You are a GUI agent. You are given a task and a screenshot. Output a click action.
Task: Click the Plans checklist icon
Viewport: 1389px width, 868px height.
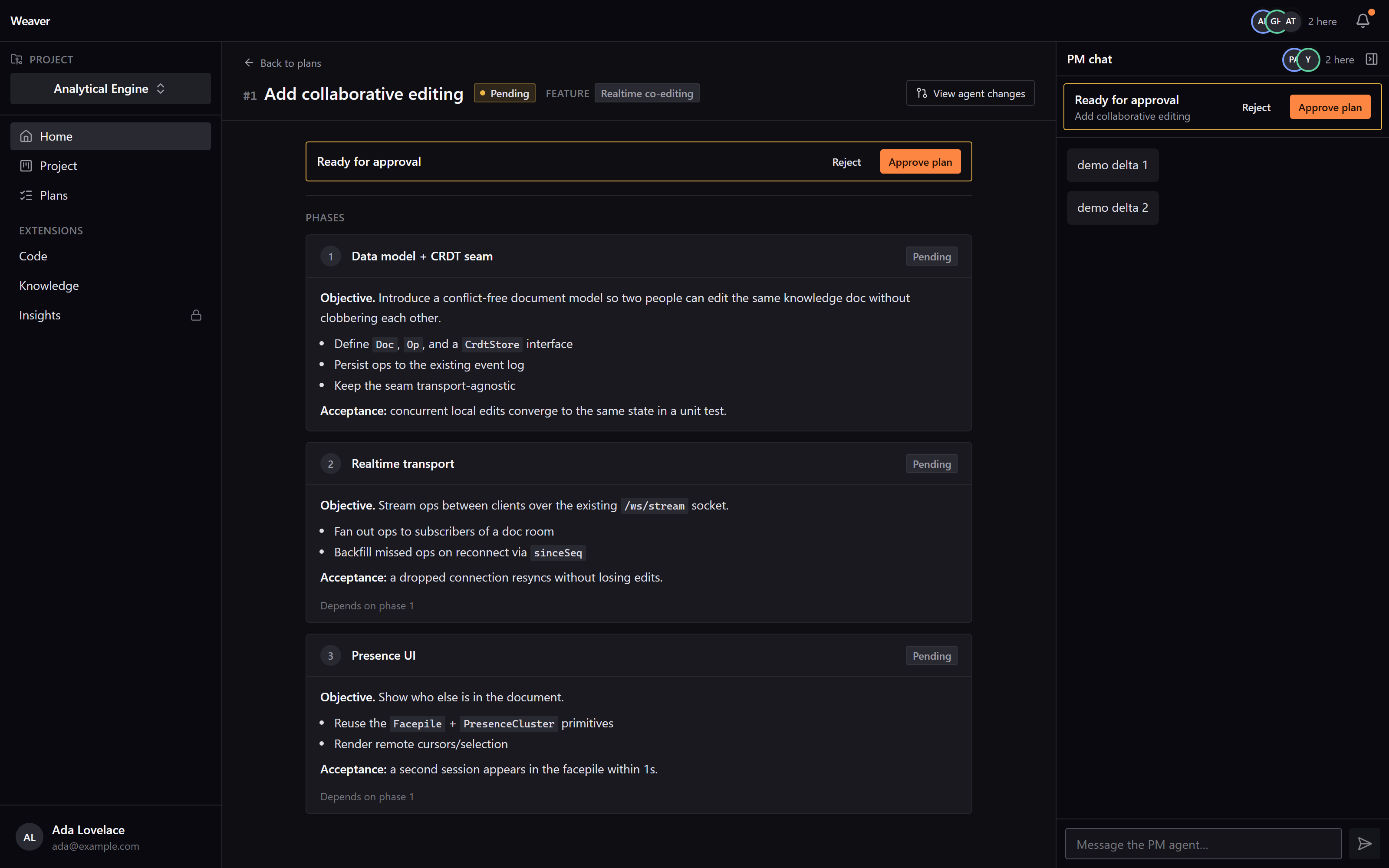pyautogui.click(x=26, y=195)
